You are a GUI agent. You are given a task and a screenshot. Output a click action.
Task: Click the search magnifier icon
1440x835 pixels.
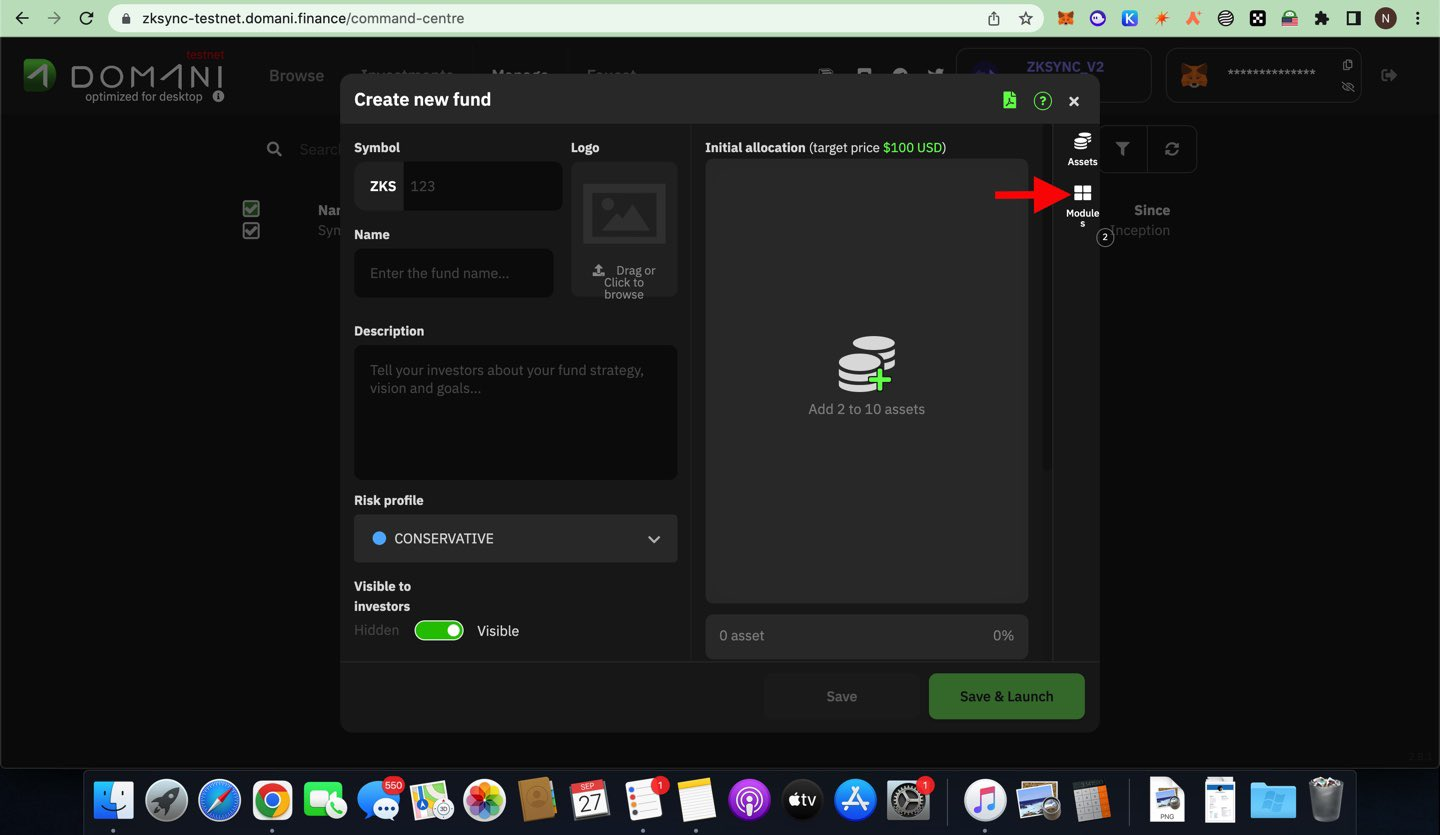click(x=274, y=149)
